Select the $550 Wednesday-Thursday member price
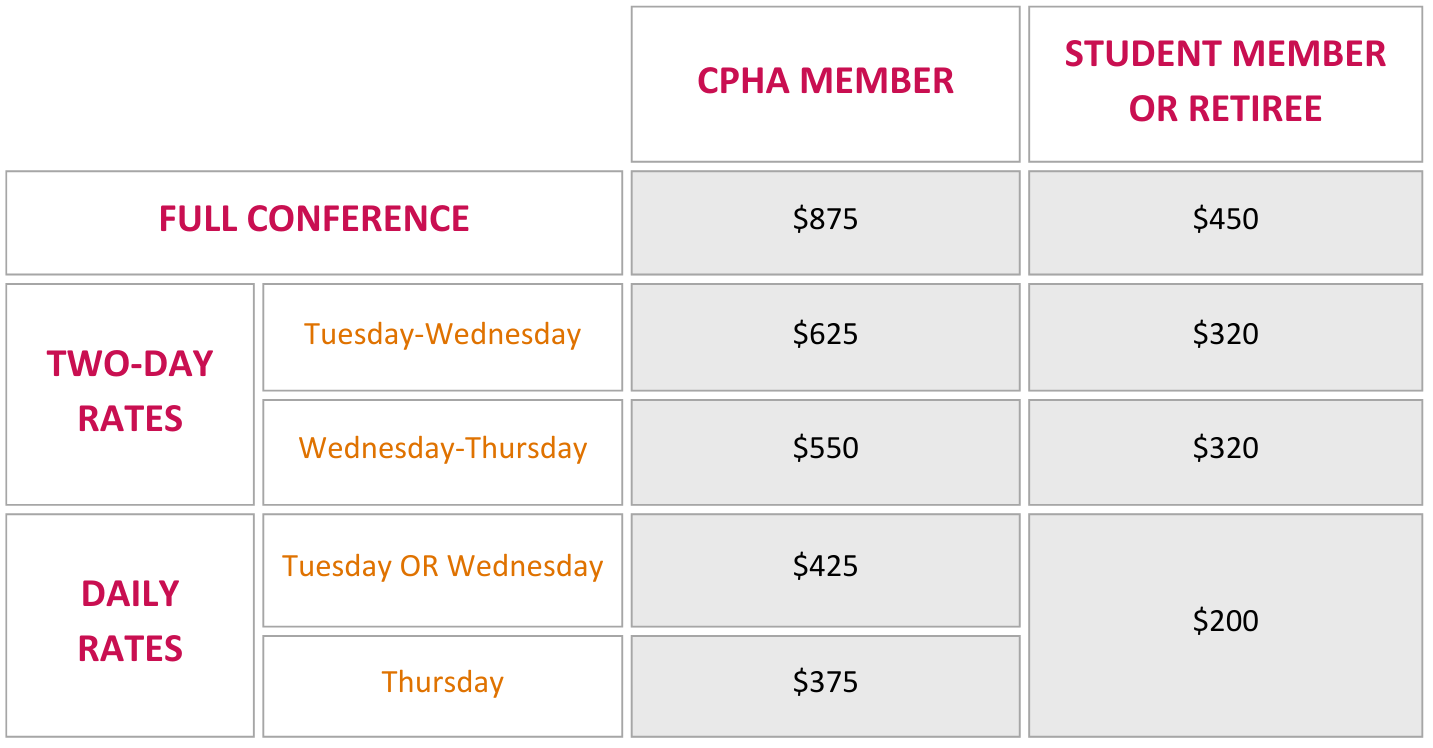This screenshot has width=1433, height=748. (x=825, y=452)
